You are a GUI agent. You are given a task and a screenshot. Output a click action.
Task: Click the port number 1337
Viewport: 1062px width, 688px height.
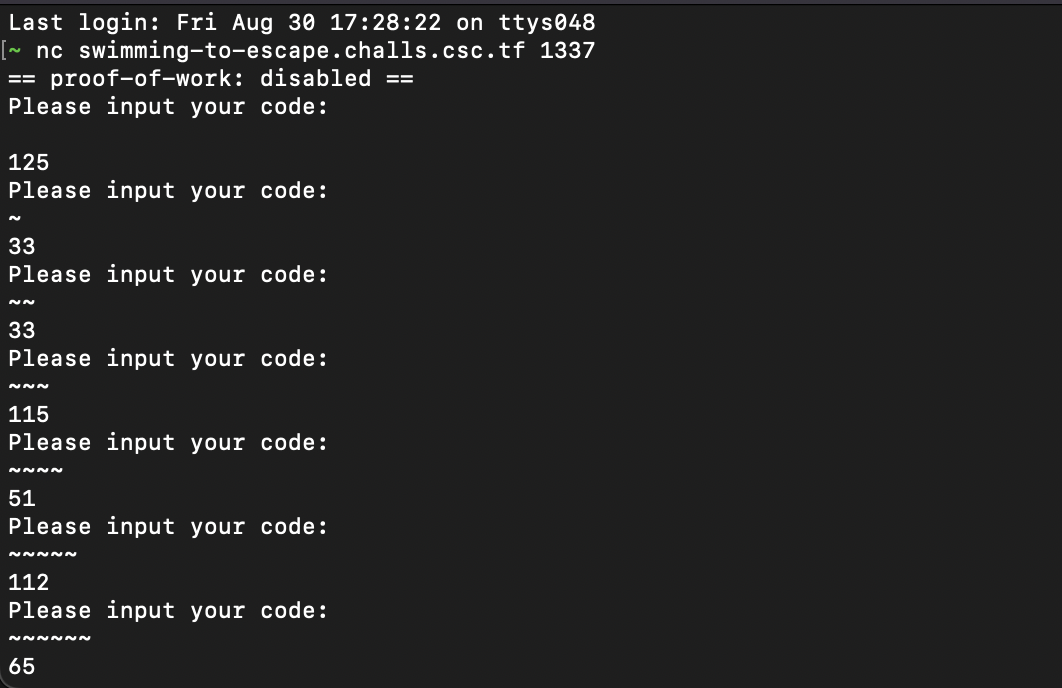(x=568, y=51)
